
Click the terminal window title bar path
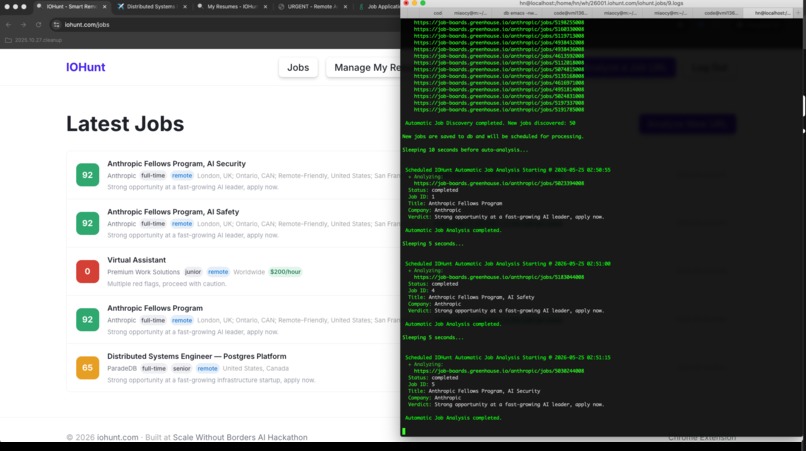[x=601, y=3]
